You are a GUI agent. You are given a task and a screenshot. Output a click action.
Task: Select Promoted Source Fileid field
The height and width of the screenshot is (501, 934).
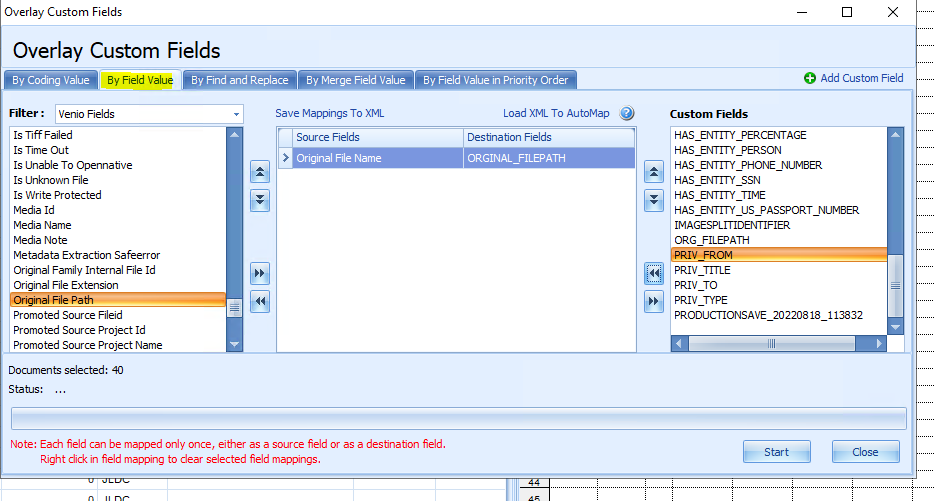118,315
